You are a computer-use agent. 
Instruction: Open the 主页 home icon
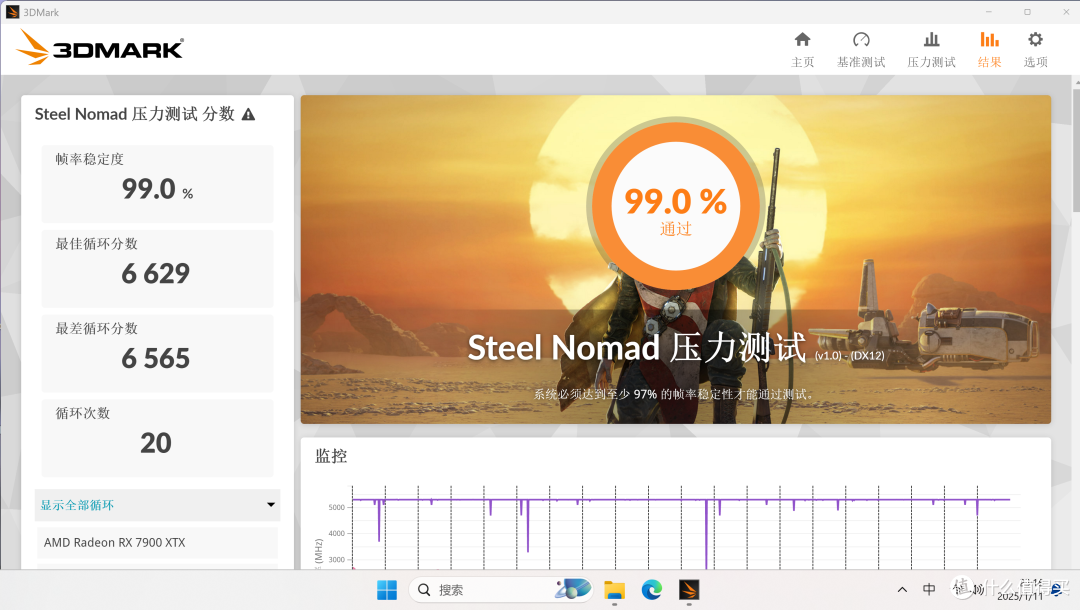click(x=802, y=39)
